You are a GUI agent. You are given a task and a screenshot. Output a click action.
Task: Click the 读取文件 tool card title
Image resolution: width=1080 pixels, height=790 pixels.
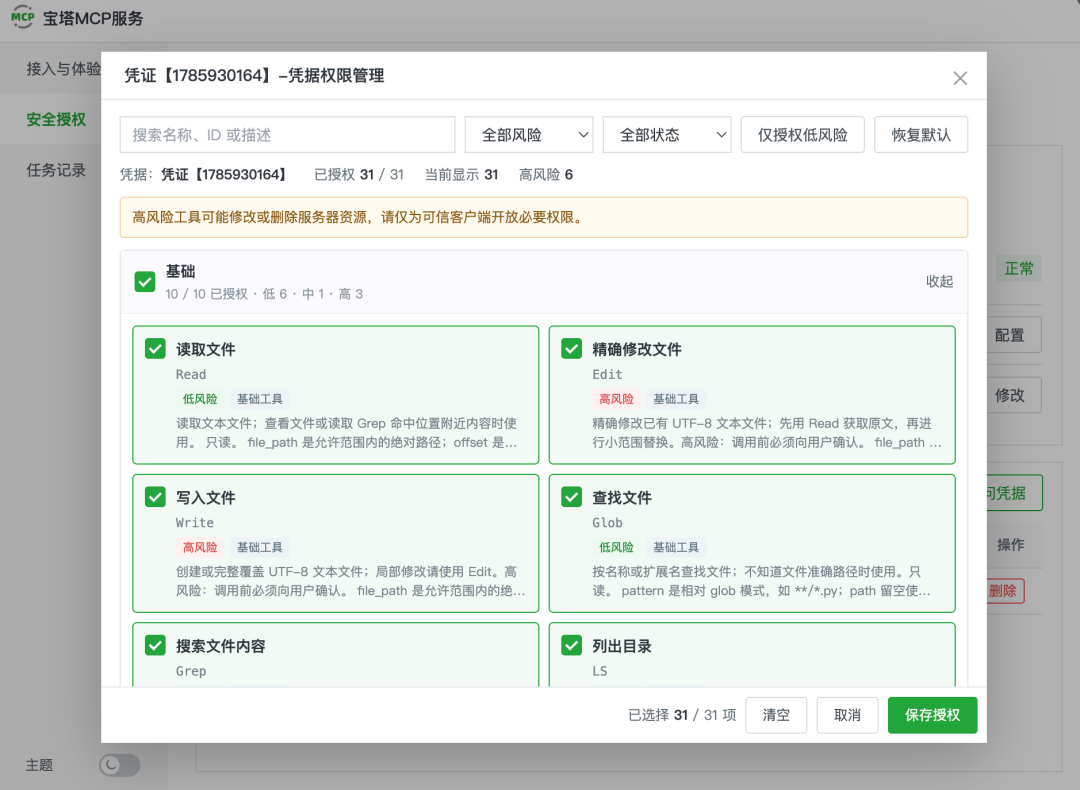pos(206,349)
